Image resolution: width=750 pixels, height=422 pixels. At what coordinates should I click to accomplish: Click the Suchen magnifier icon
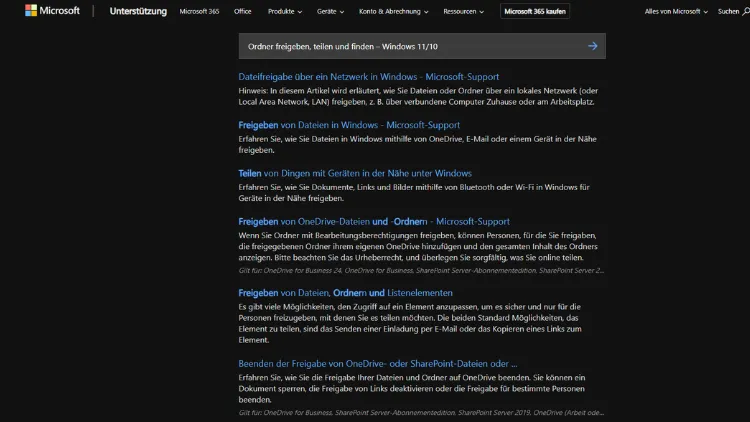tap(746, 11)
